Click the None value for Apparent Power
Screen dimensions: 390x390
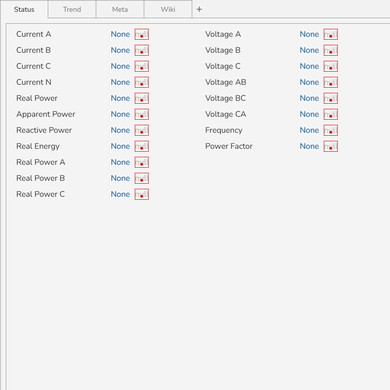tap(120, 114)
